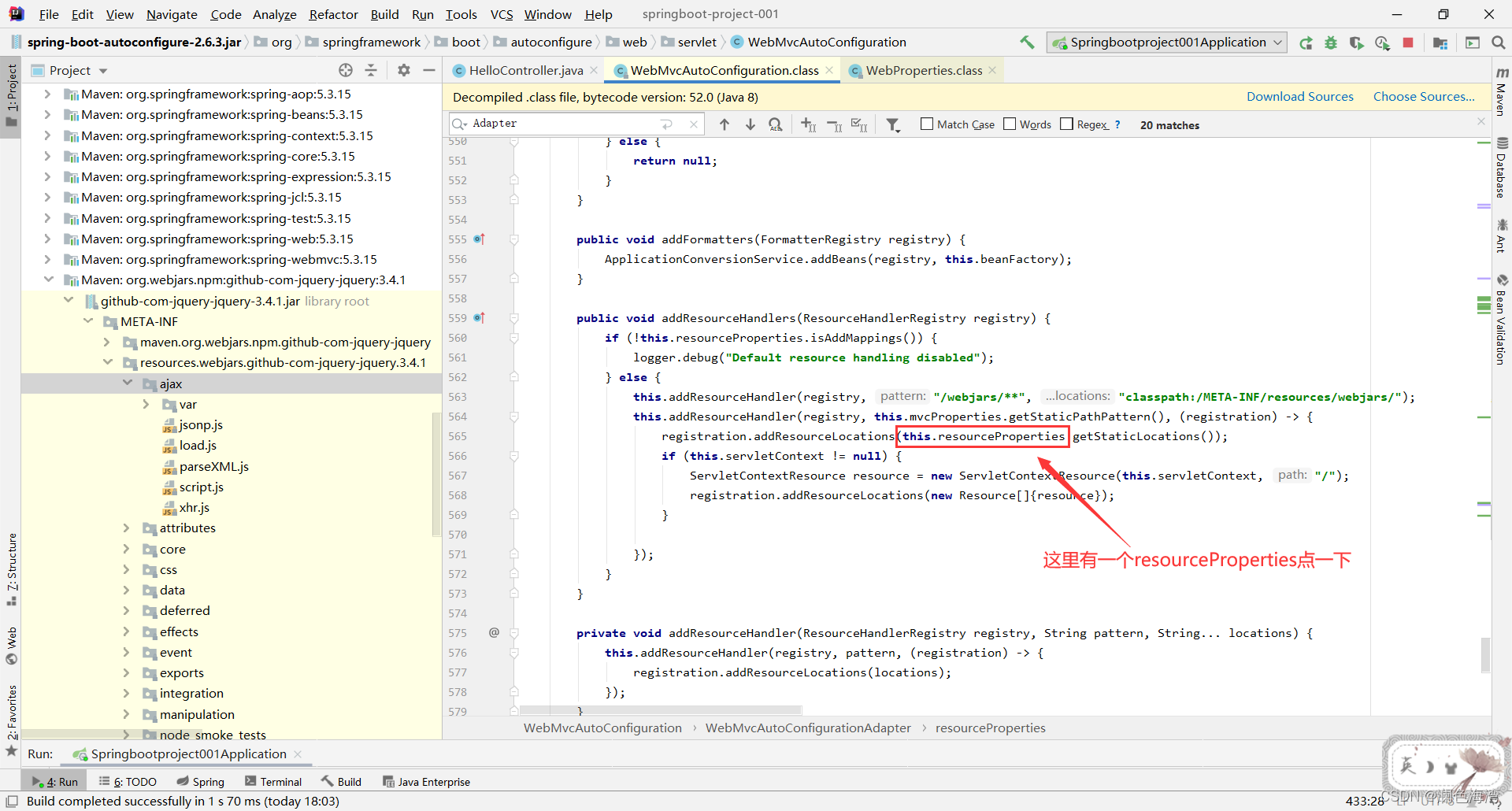Hide the Project tool window
Image resolution: width=1512 pixels, height=811 pixels.
click(428, 70)
